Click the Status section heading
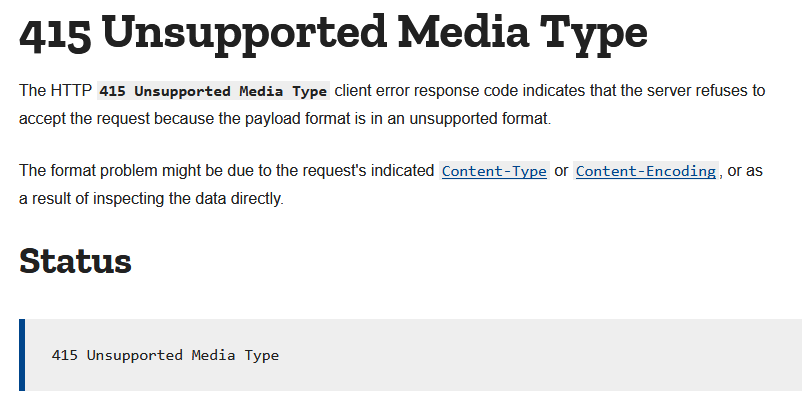 (76, 261)
